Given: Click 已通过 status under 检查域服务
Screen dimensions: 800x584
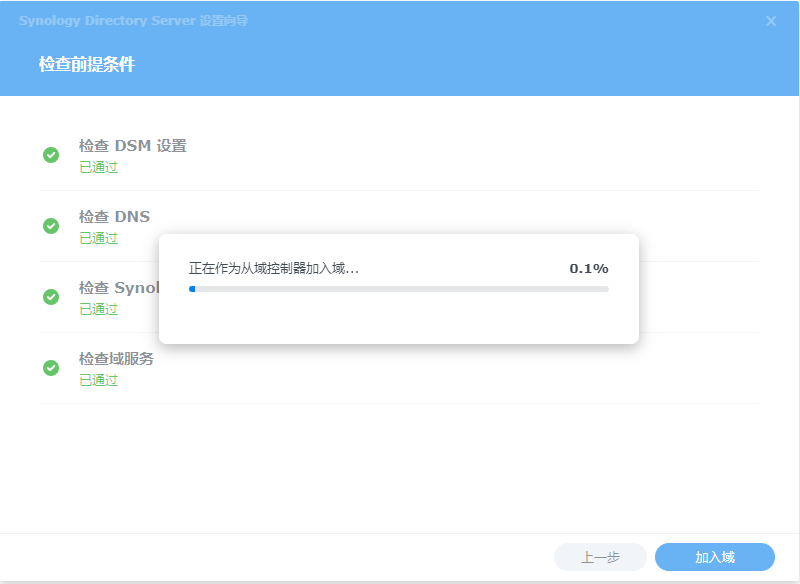Looking at the screenshot, I should pyautogui.click(x=98, y=380).
